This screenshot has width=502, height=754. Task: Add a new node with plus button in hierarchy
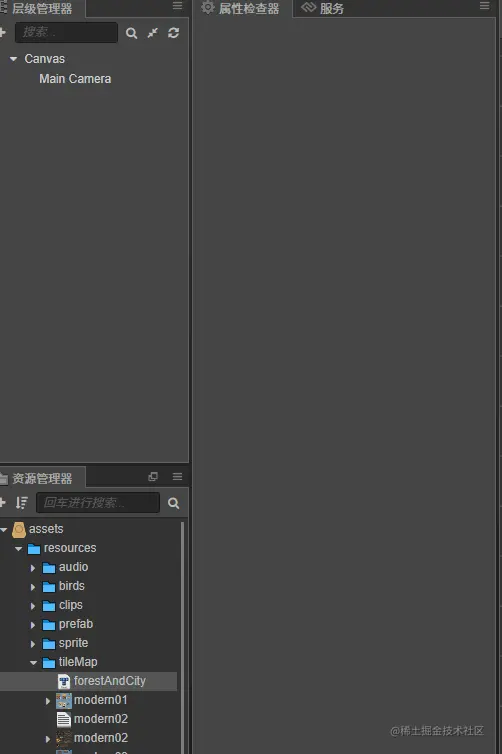pyautogui.click(x=2, y=32)
